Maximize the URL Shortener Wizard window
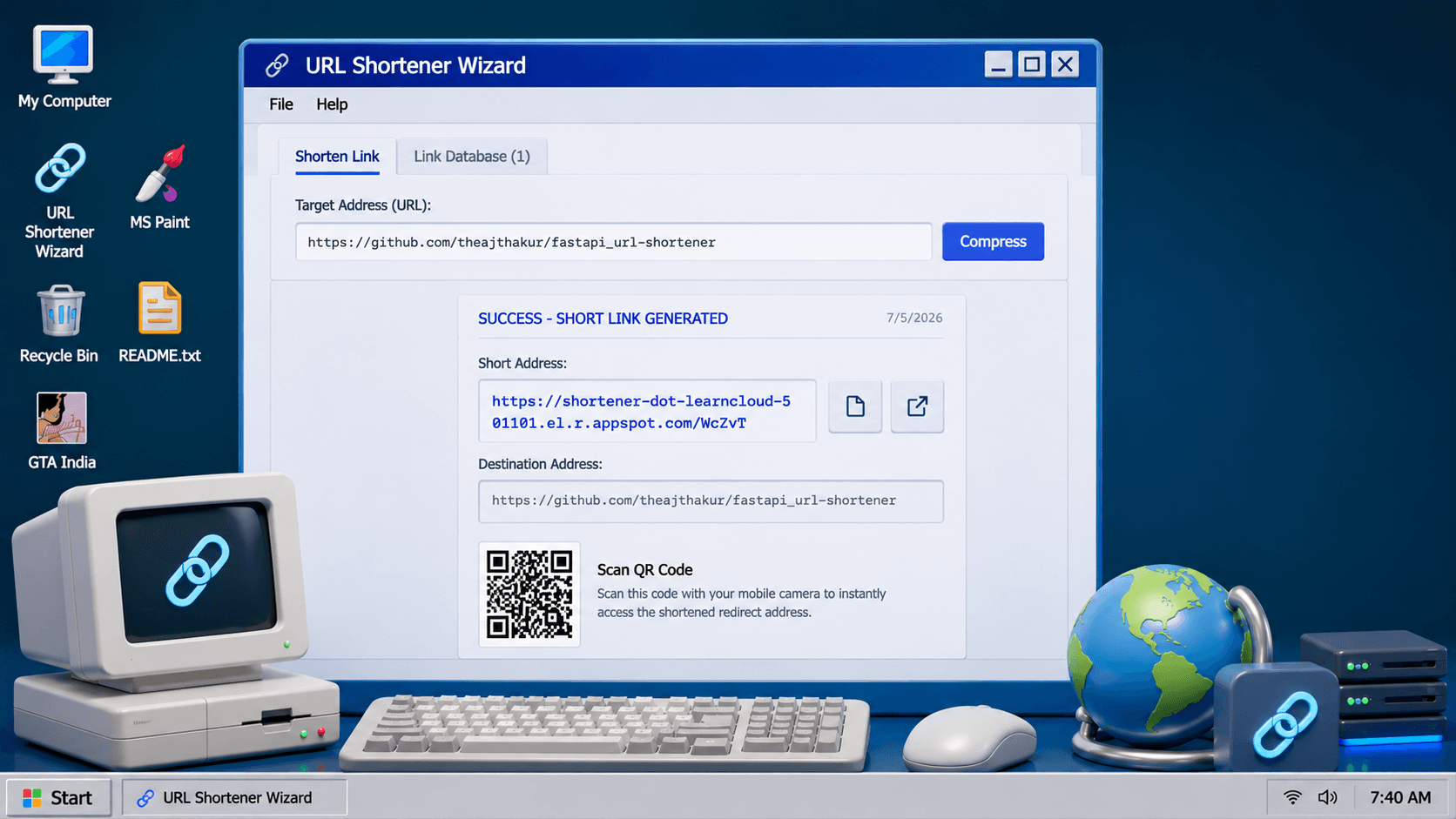The width and height of the screenshot is (1456, 819). (1032, 64)
